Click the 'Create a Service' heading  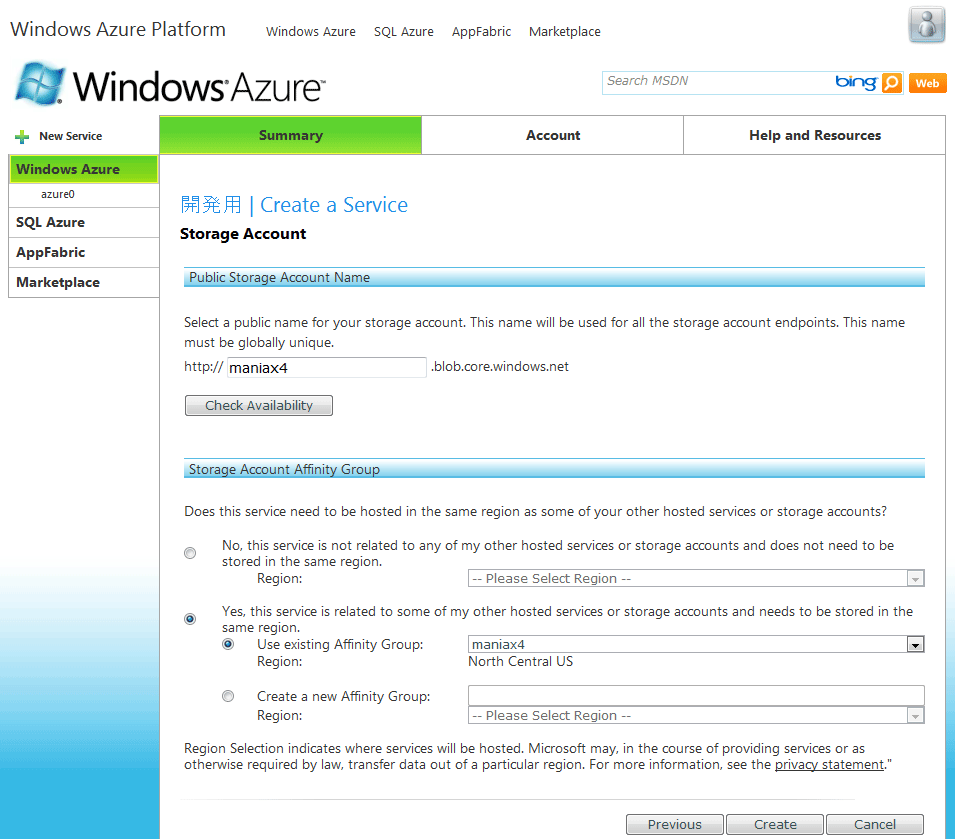[x=334, y=205]
